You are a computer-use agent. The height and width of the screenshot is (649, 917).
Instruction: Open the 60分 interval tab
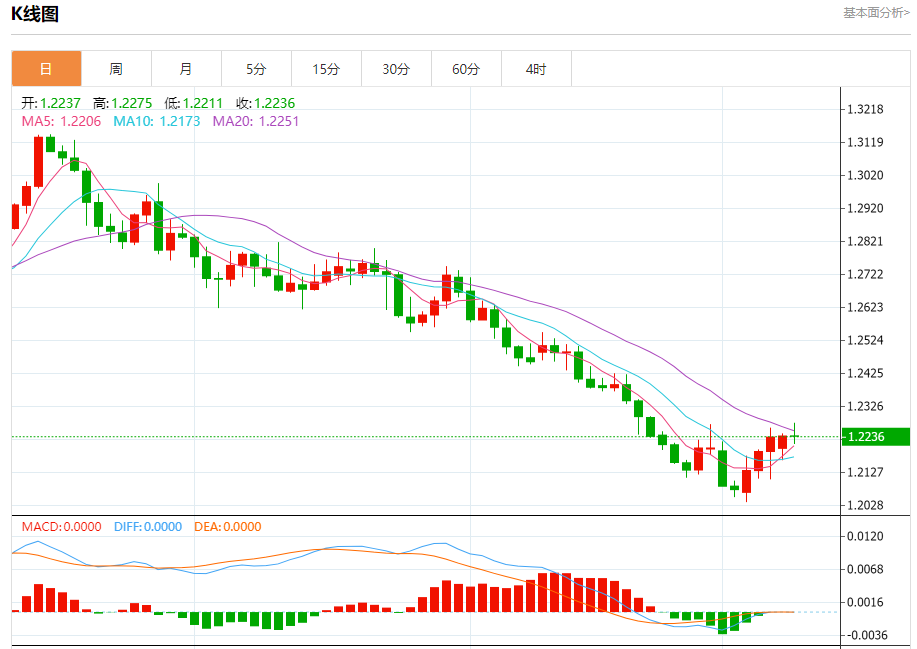[466, 69]
